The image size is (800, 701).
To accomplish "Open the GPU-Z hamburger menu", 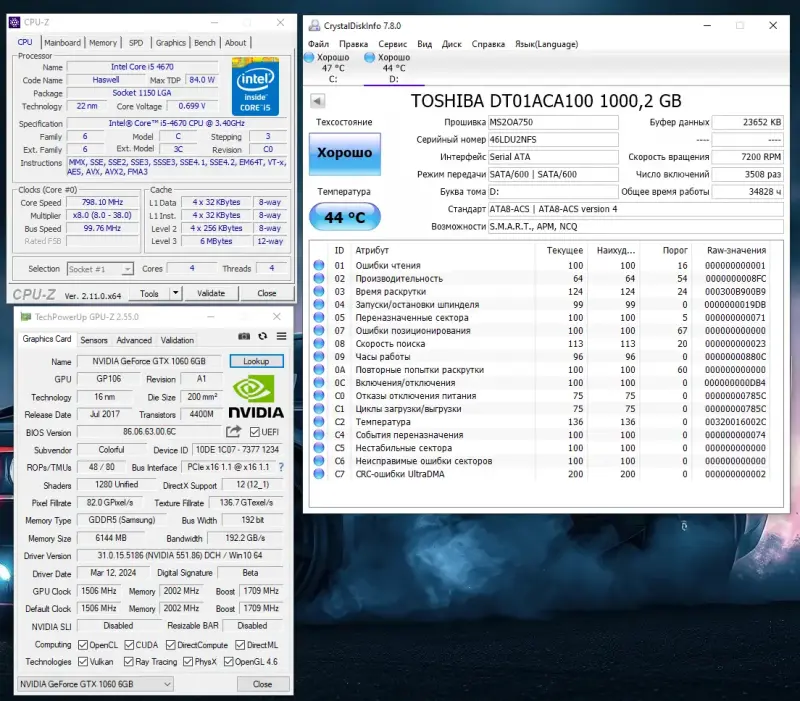I will (x=282, y=336).
